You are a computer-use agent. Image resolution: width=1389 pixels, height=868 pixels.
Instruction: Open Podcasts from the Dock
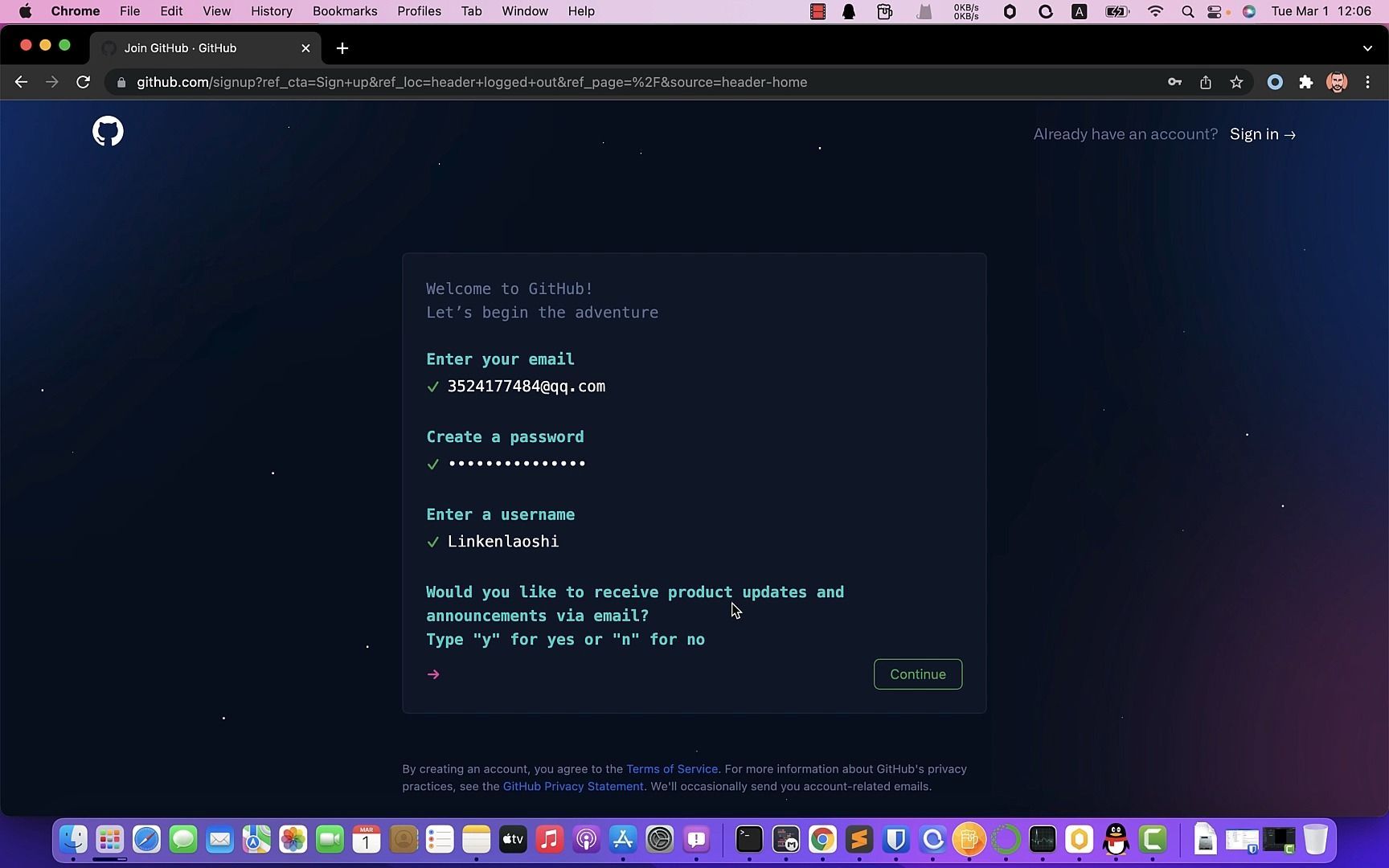pos(586,840)
